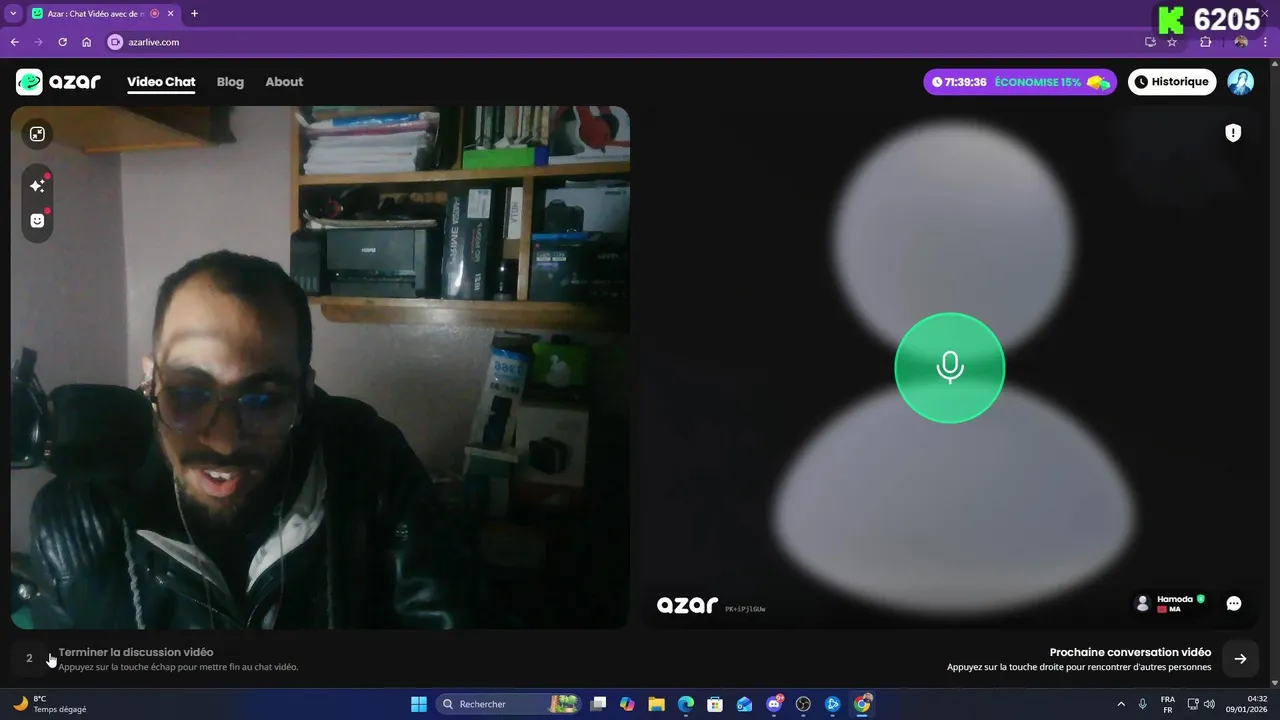This screenshot has height=720, width=1280.
Task: Report user via shield icon
Action: (1233, 133)
